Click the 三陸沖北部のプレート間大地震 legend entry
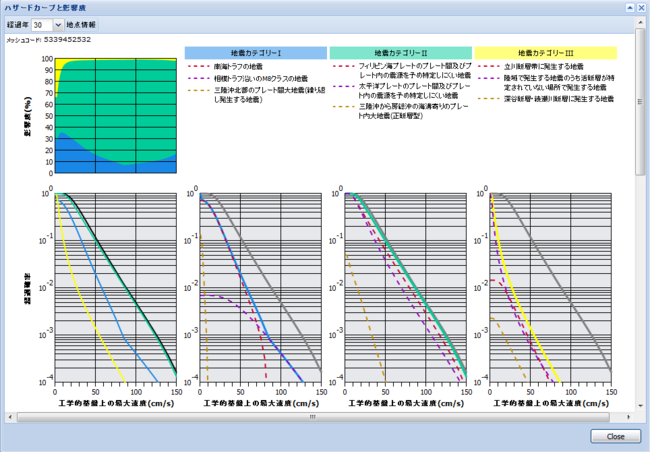The height and width of the screenshot is (452, 650). click(x=256, y=95)
